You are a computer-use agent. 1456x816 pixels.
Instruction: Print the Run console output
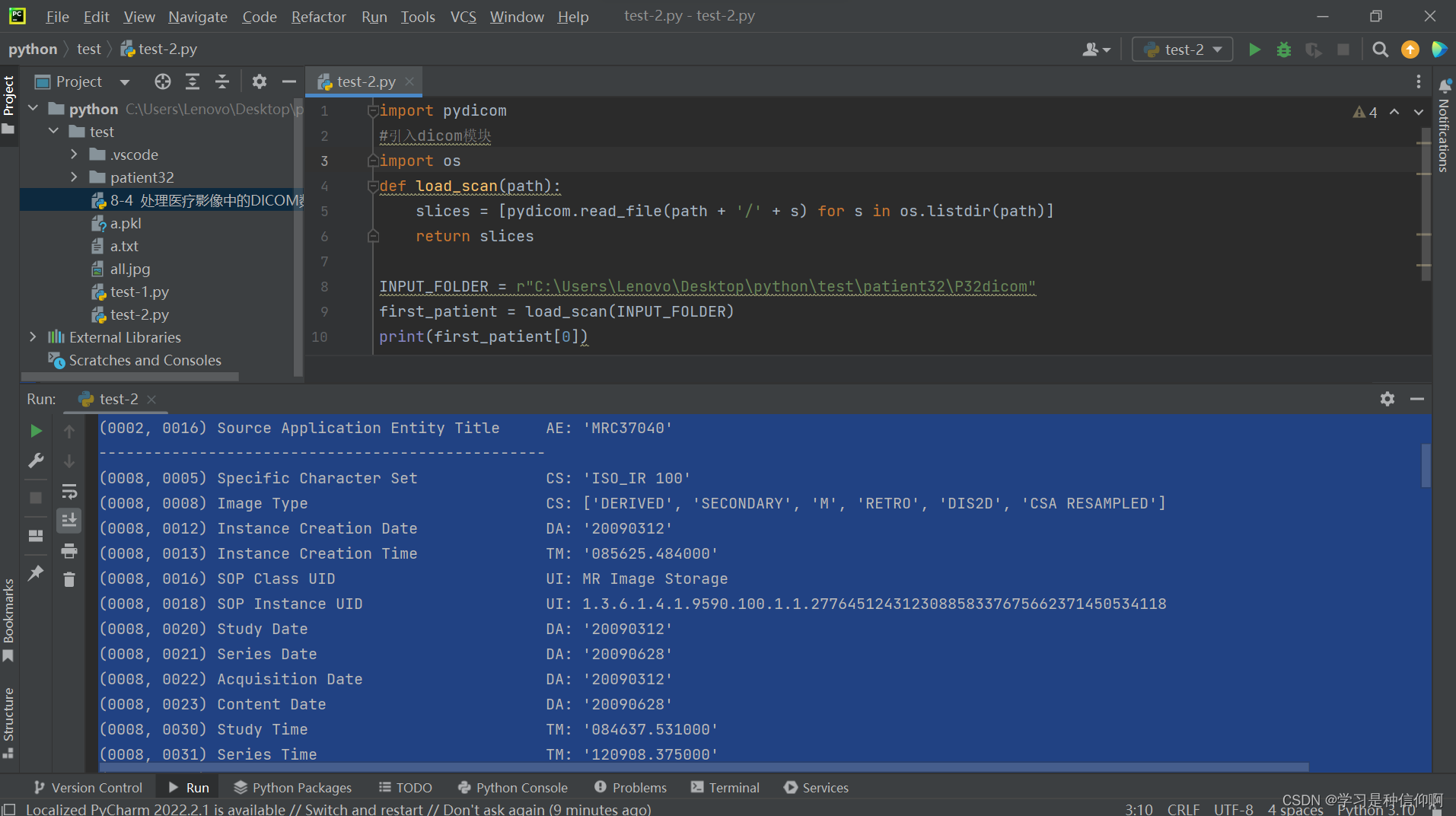point(69,550)
